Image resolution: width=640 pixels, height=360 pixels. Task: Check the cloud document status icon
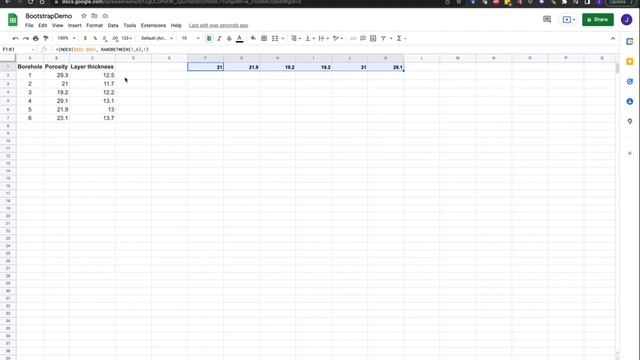(105, 16)
